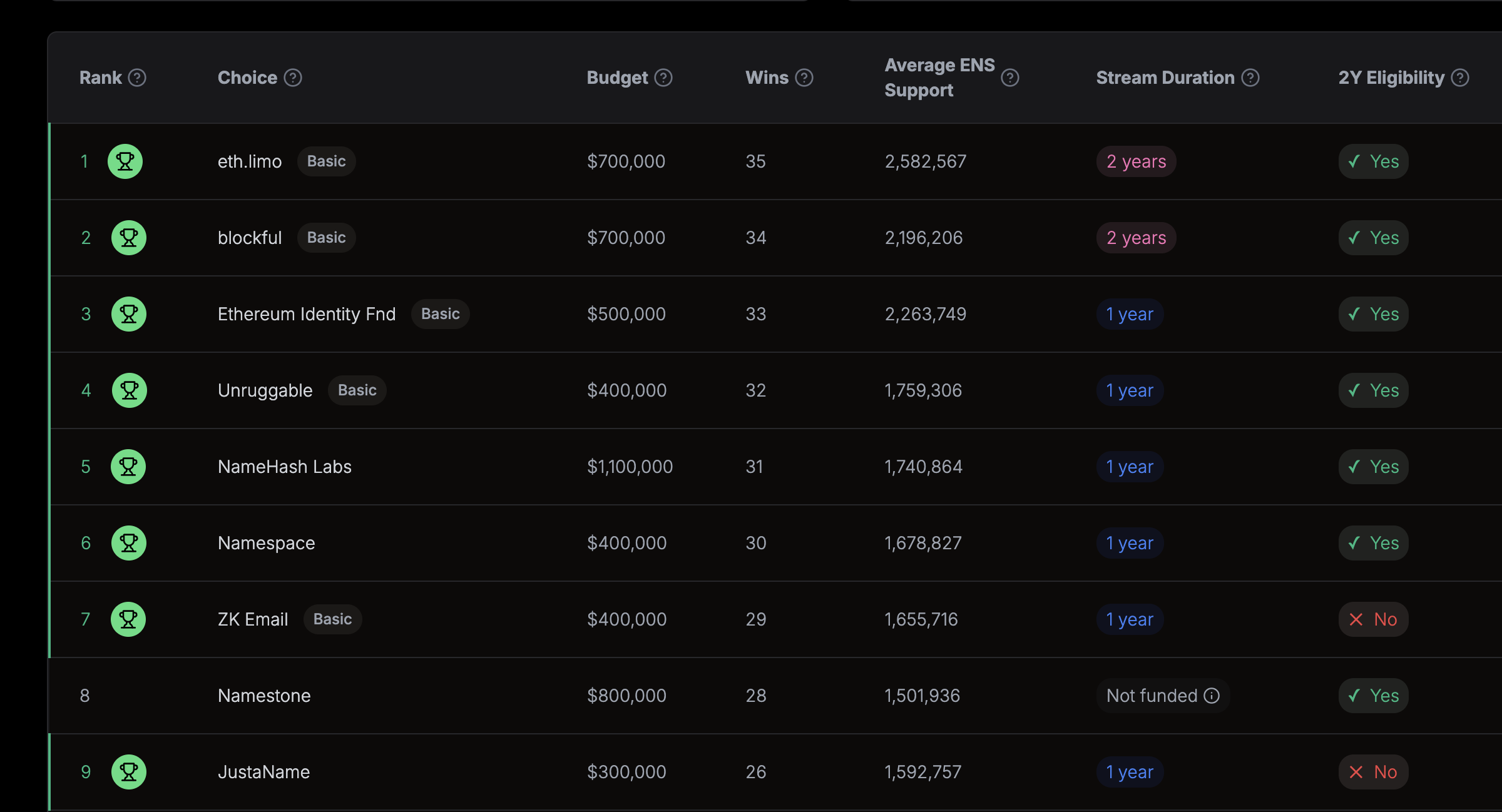The image size is (1502, 812).
Task: Select the Unruggable choice name
Action: 265,390
